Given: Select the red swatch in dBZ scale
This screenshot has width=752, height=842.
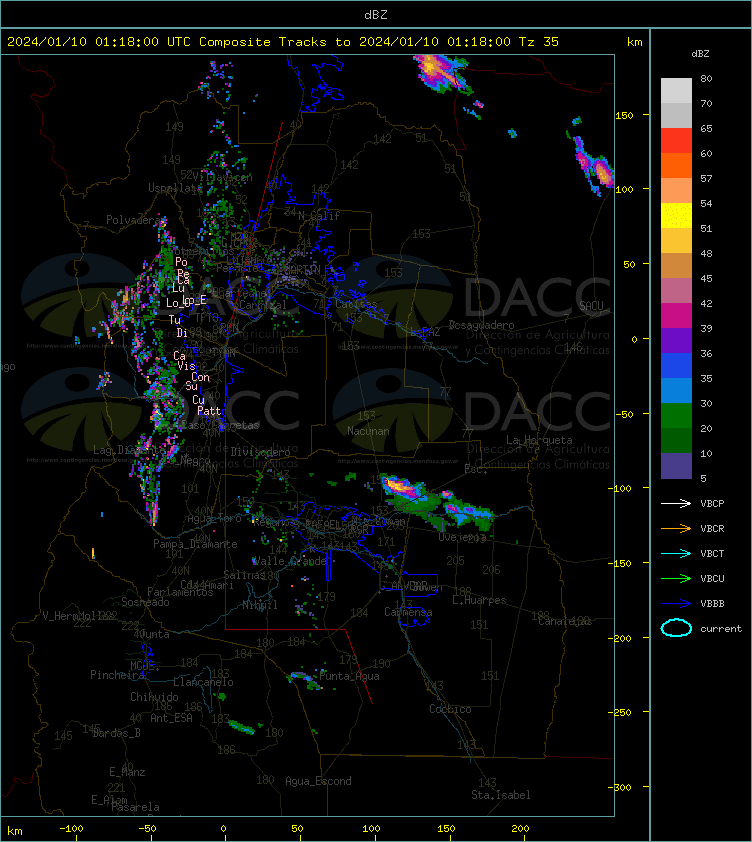Looking at the screenshot, I should (676, 140).
